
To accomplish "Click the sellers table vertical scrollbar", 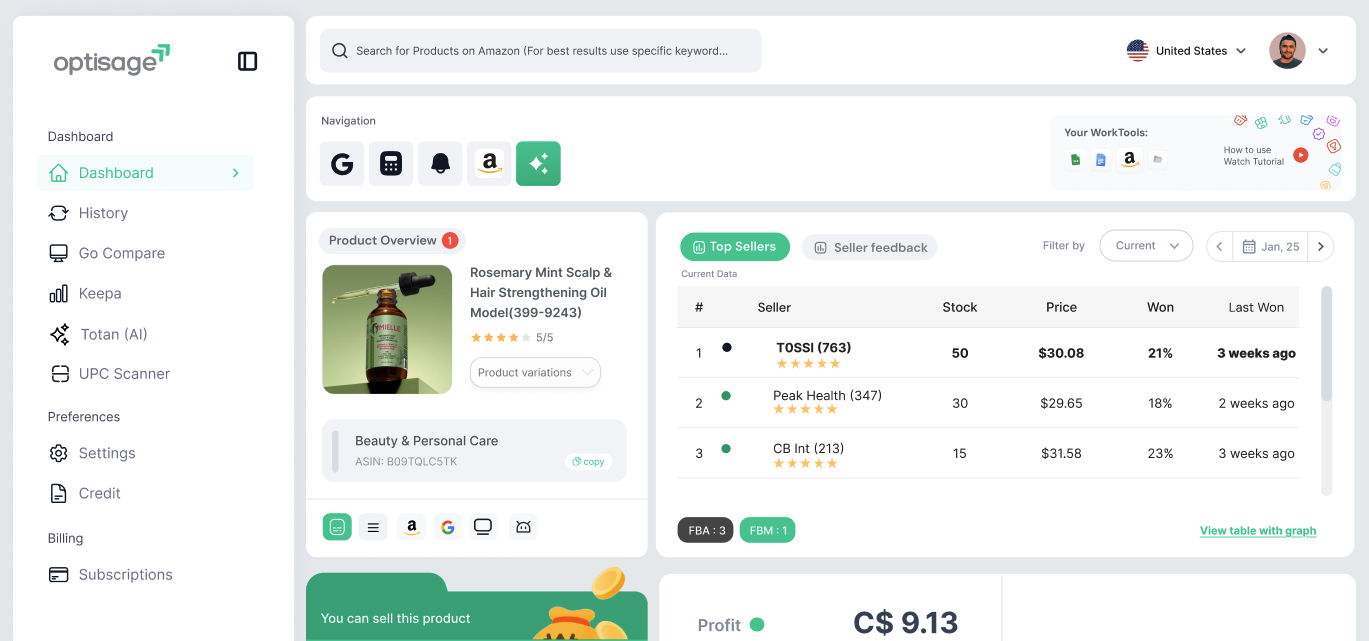I will point(1327,344).
